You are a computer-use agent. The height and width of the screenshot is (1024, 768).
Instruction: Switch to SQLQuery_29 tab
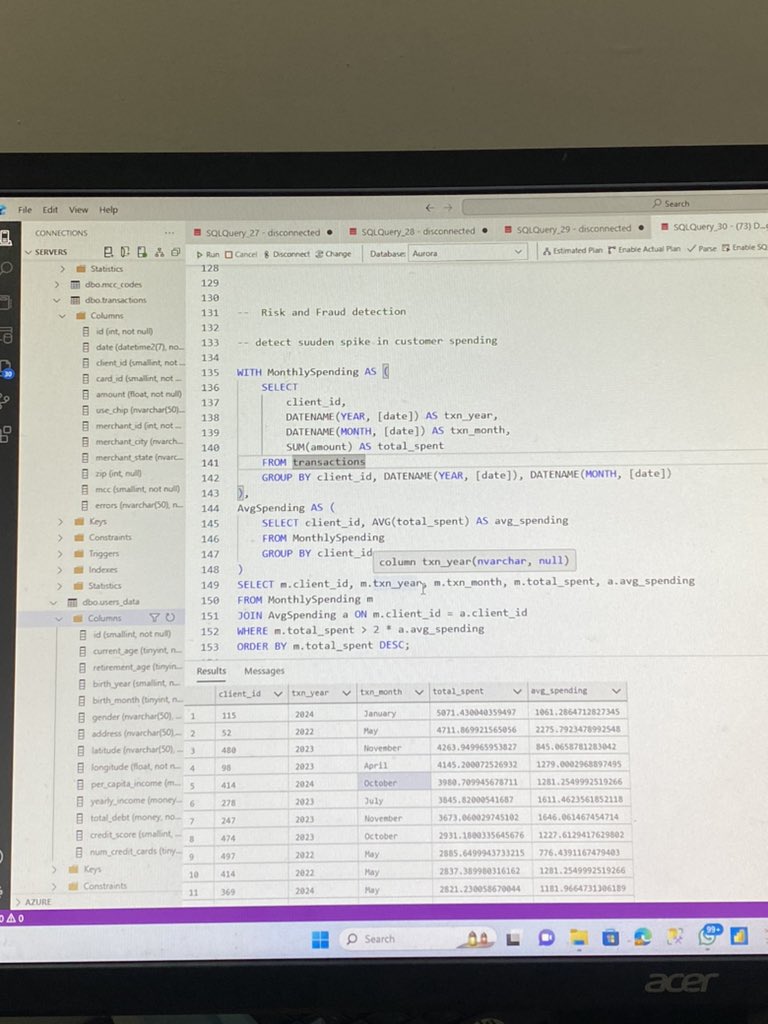tap(574, 229)
